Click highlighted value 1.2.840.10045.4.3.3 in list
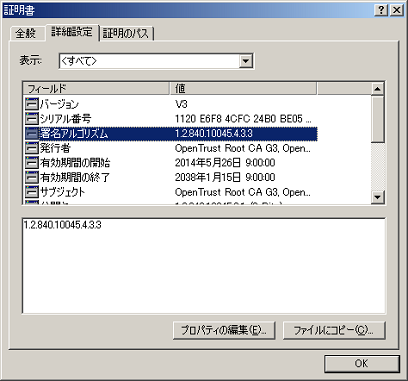 click(x=214, y=134)
